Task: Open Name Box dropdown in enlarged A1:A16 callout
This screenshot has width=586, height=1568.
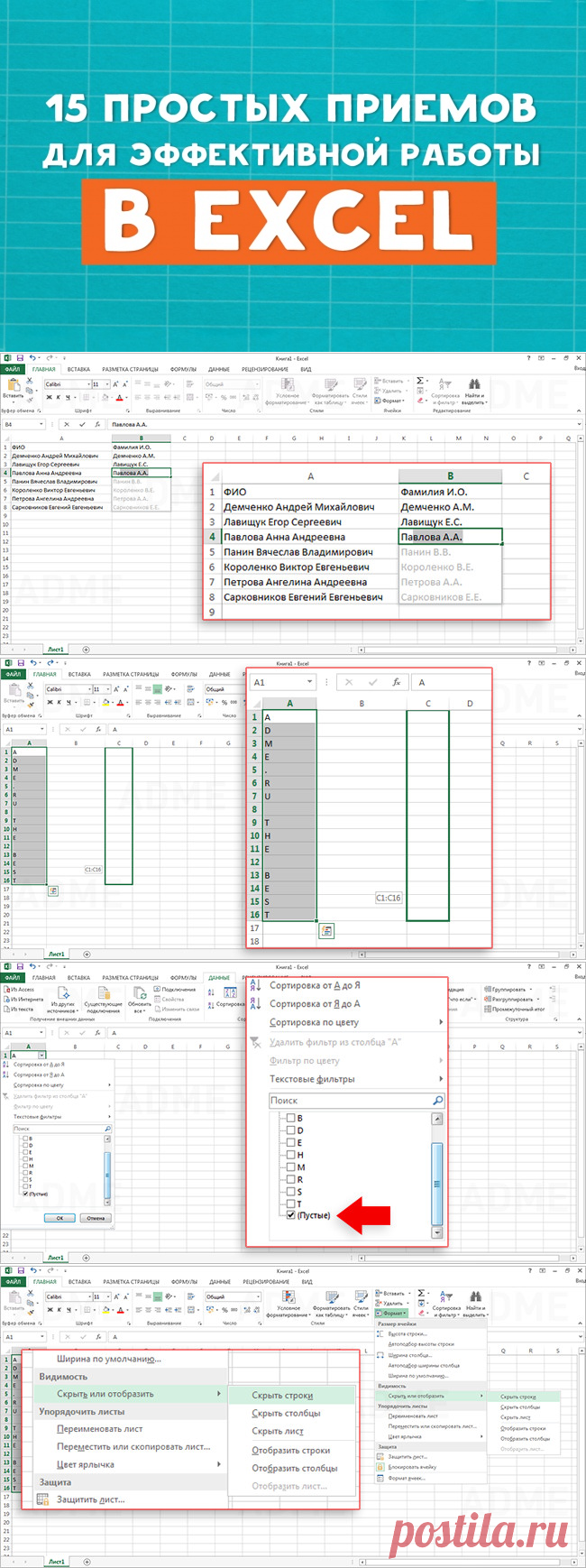Action: [x=310, y=682]
